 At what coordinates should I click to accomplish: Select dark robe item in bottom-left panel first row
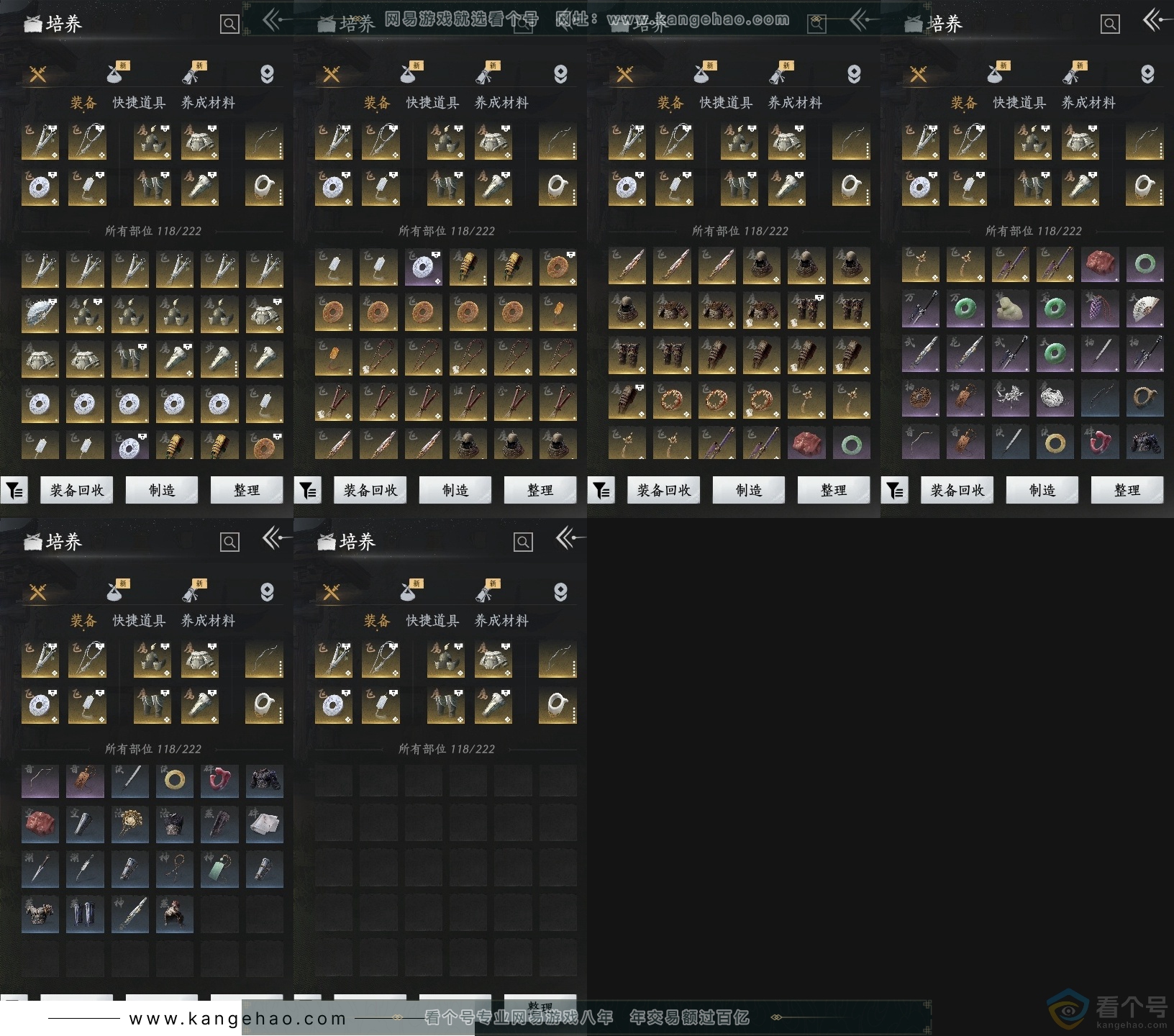pyautogui.click(x=264, y=780)
